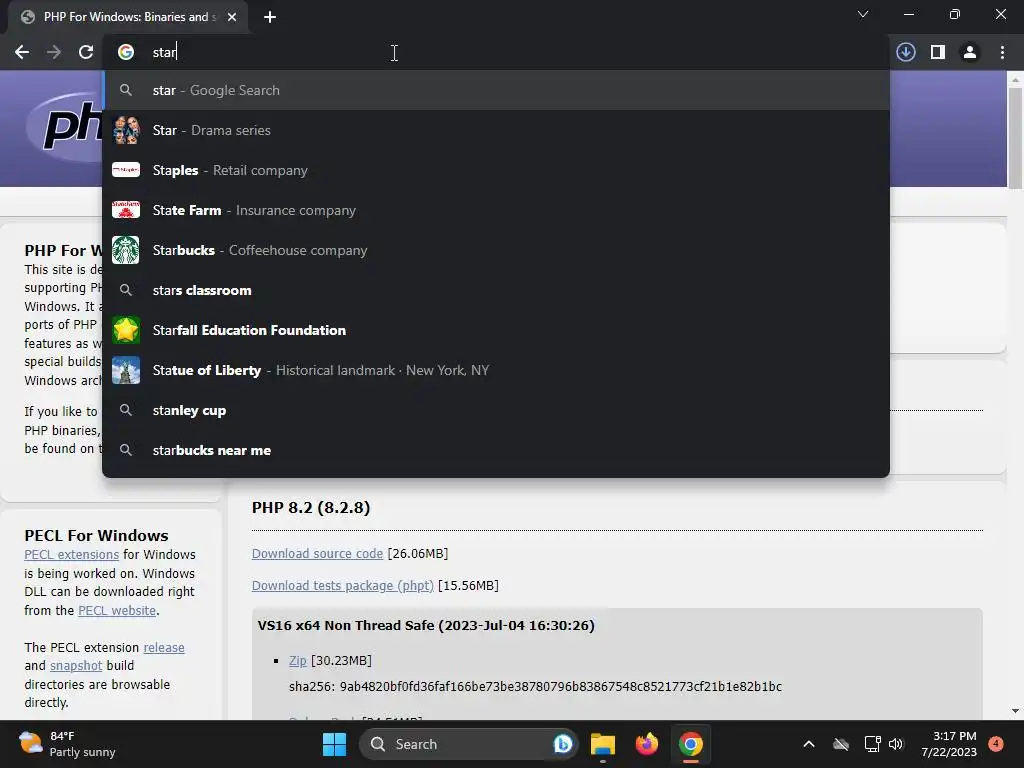Open File Explorer from taskbar

coord(603,744)
